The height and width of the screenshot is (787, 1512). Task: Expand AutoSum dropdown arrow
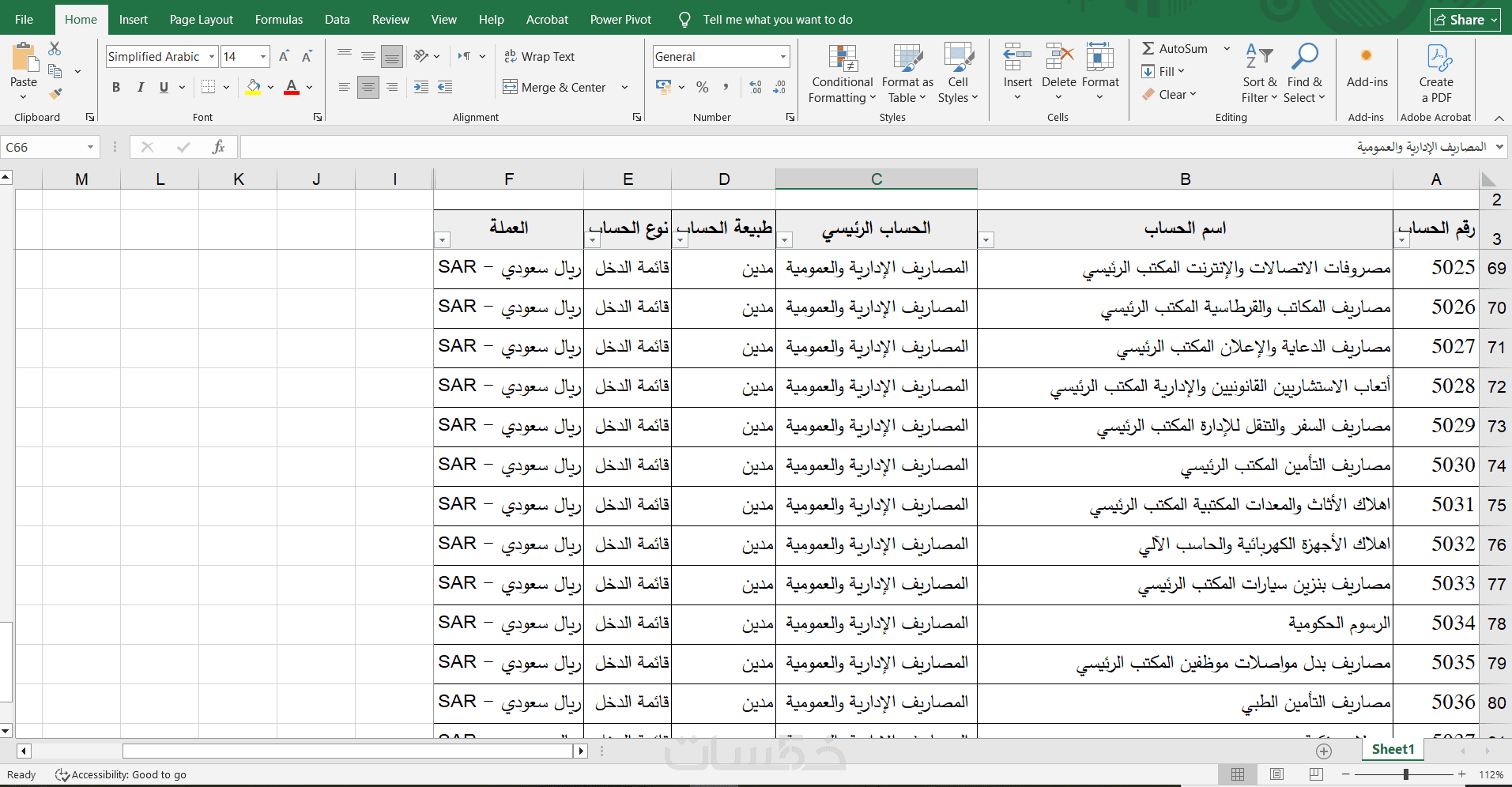(1227, 49)
